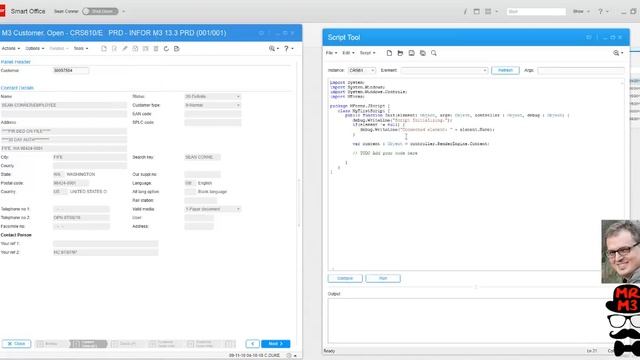Open the Edit menu in Script Tool
Screen dimensions: 640x360
[x=348, y=53]
